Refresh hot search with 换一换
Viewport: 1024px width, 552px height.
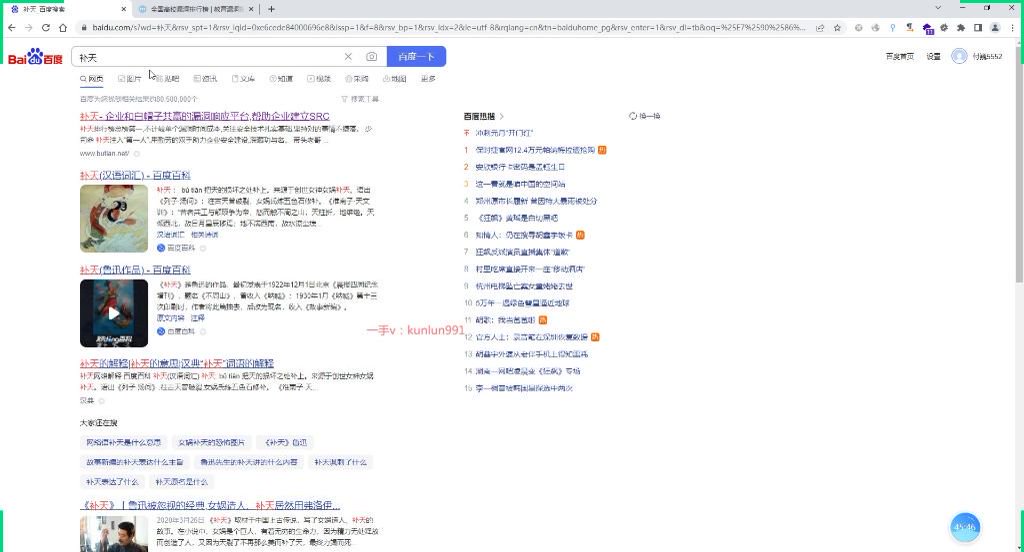click(645, 116)
